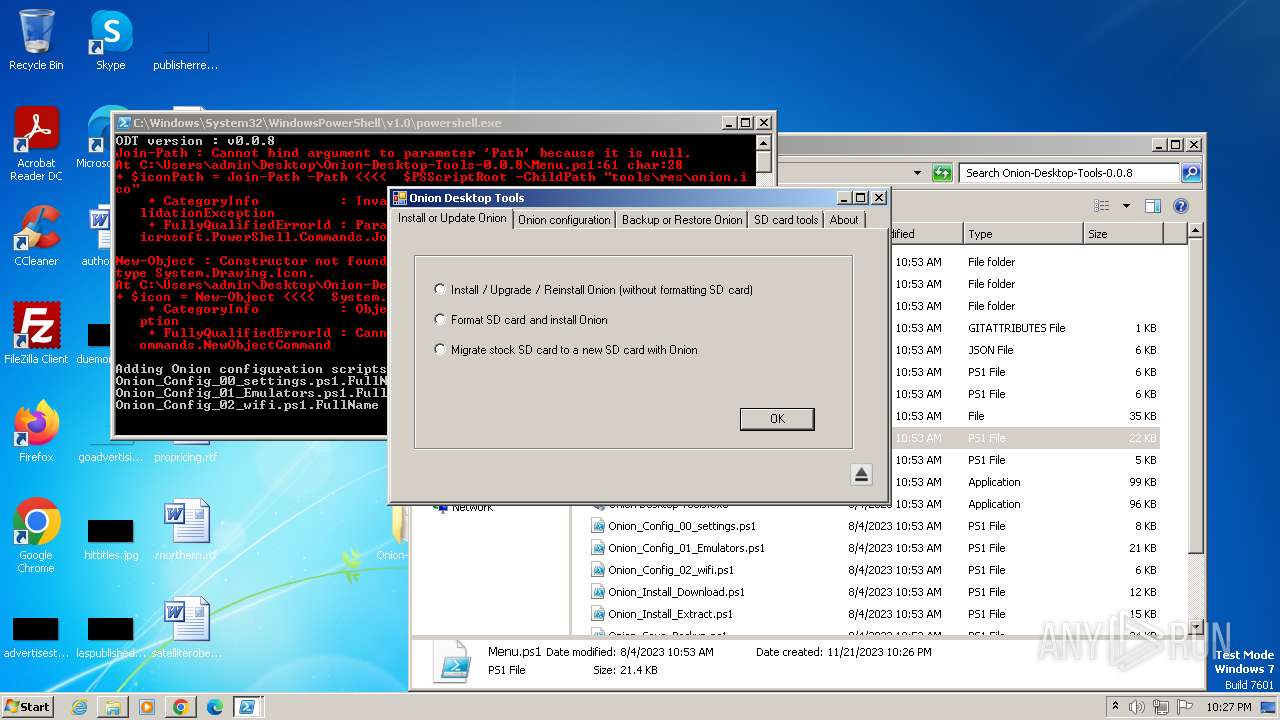Open Chrome from the taskbar
1280x720 pixels.
point(181,707)
